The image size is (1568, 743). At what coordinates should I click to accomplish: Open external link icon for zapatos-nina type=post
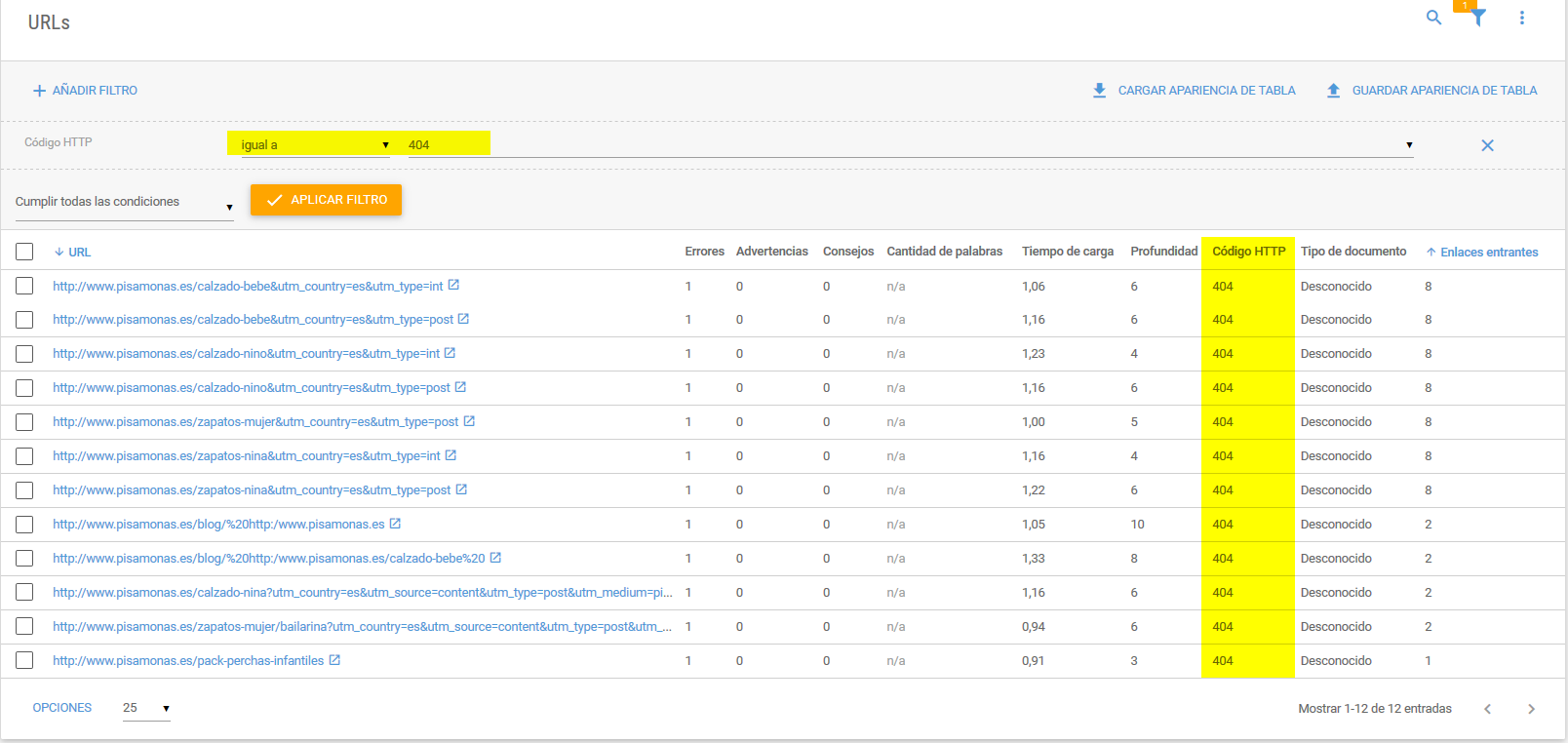[x=461, y=489]
